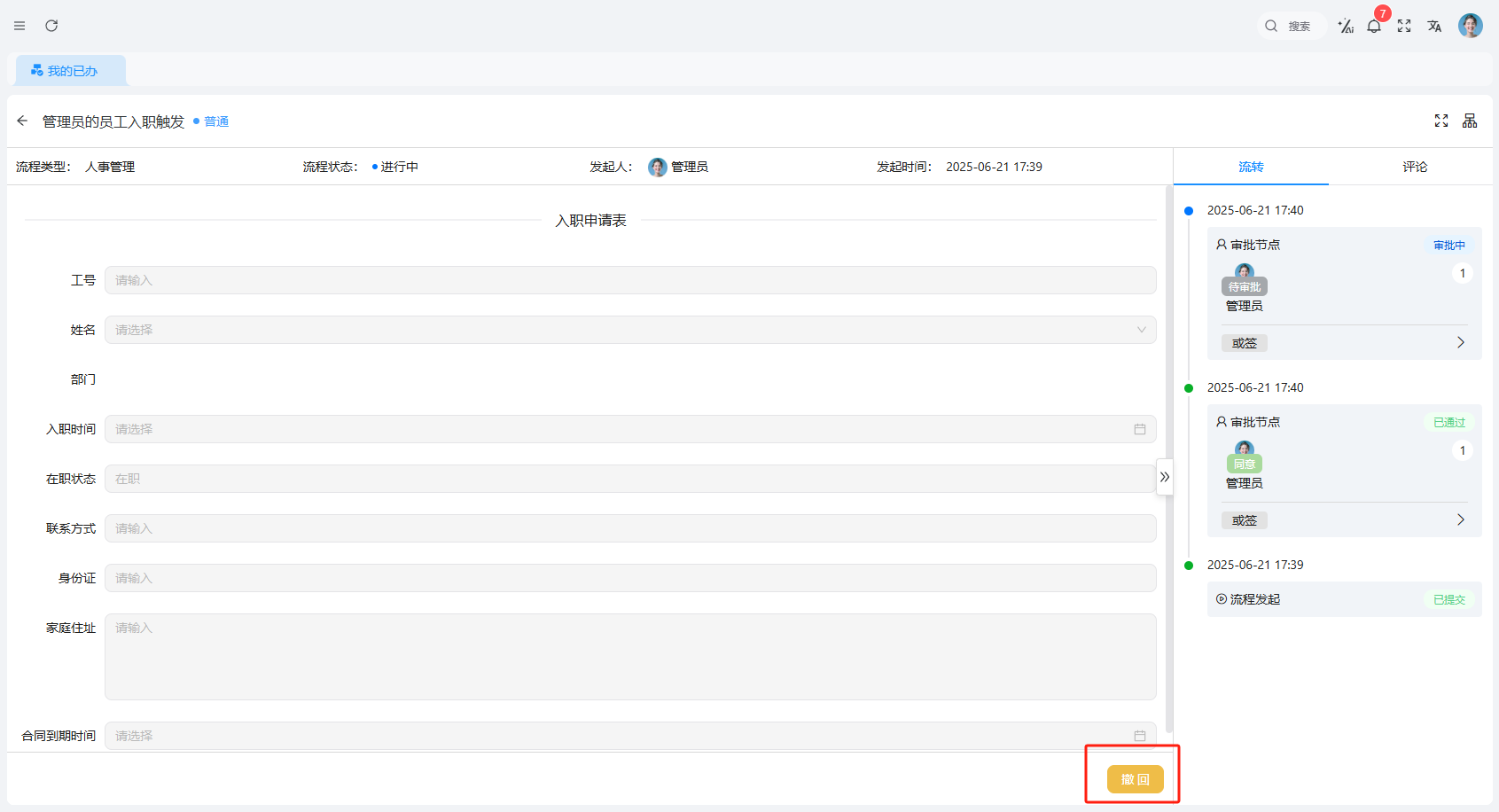Open the flowchart diagram icon

coord(1470,121)
